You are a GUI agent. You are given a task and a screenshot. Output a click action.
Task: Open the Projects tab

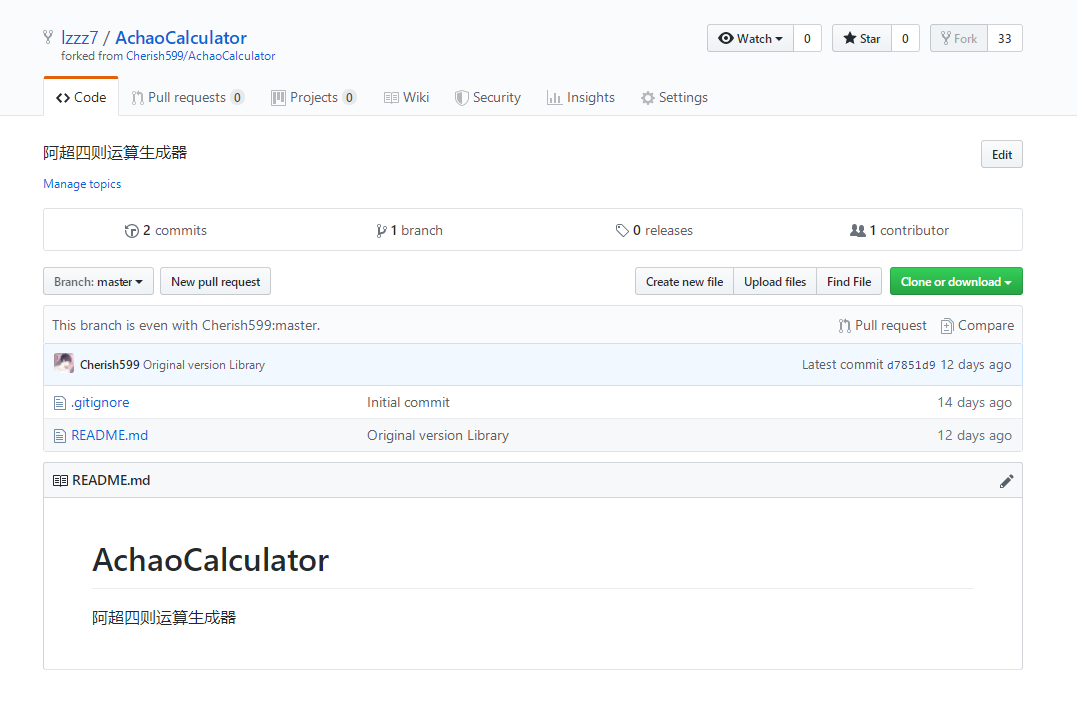click(x=314, y=98)
